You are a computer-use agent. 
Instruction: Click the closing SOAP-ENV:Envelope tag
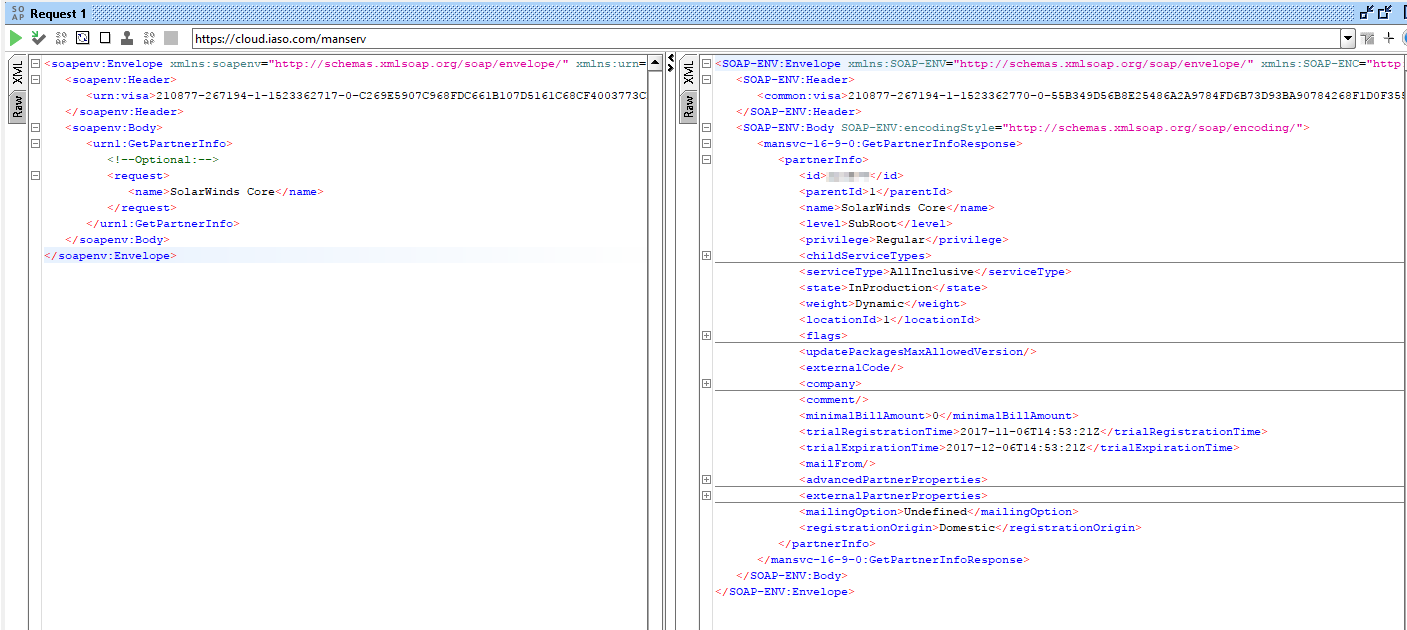[x=785, y=591]
